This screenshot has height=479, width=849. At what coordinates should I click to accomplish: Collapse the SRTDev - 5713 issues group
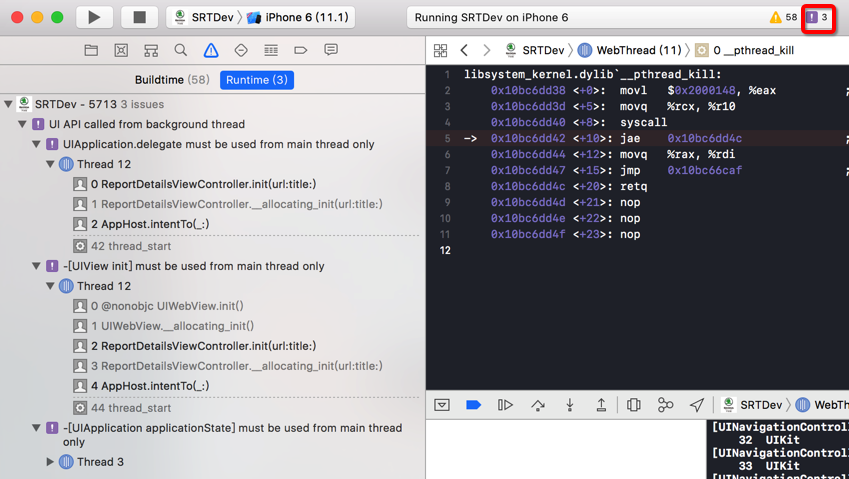click(9, 104)
